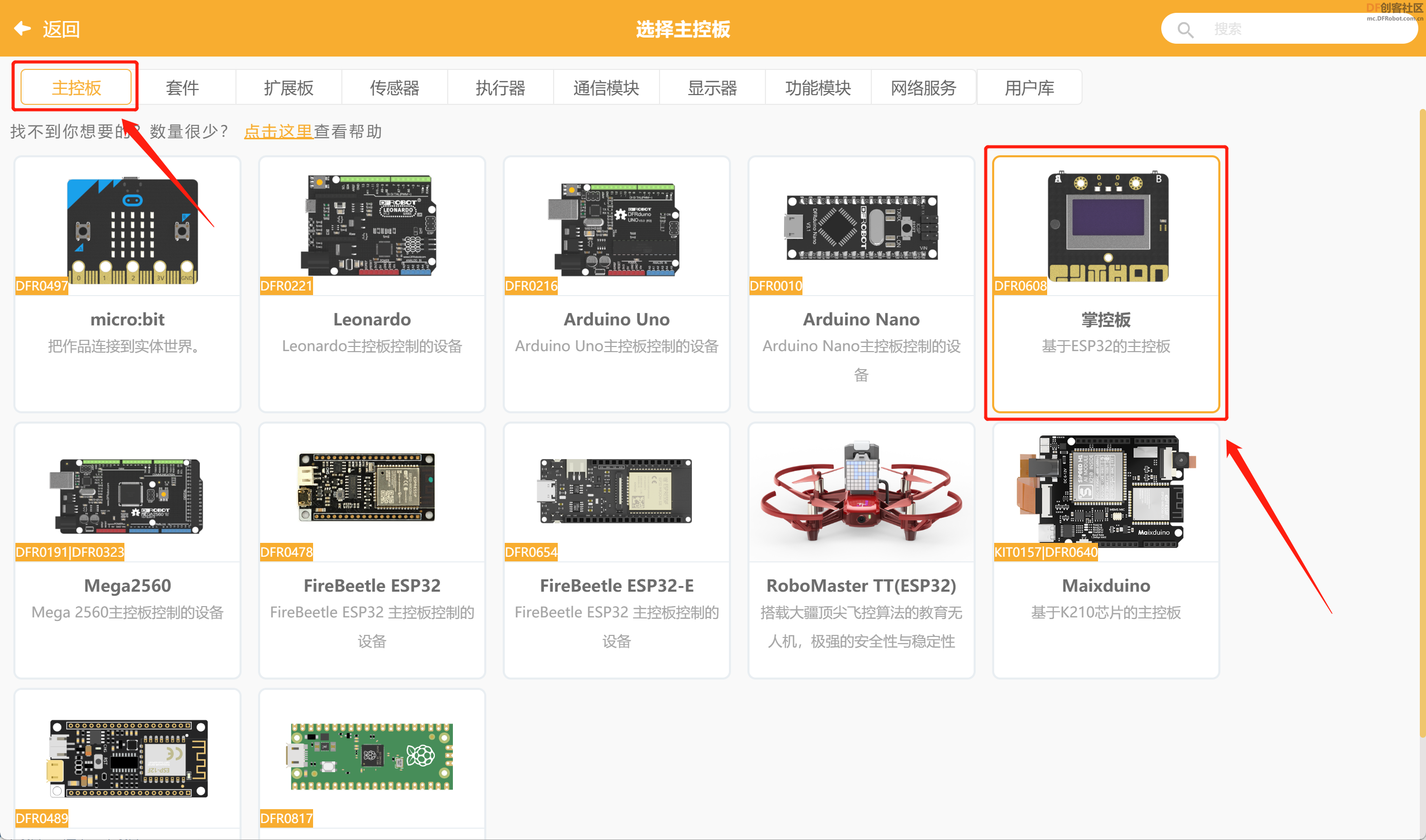Click the 掌控板 title text
Image resolution: width=1426 pixels, height=840 pixels.
click(1106, 320)
